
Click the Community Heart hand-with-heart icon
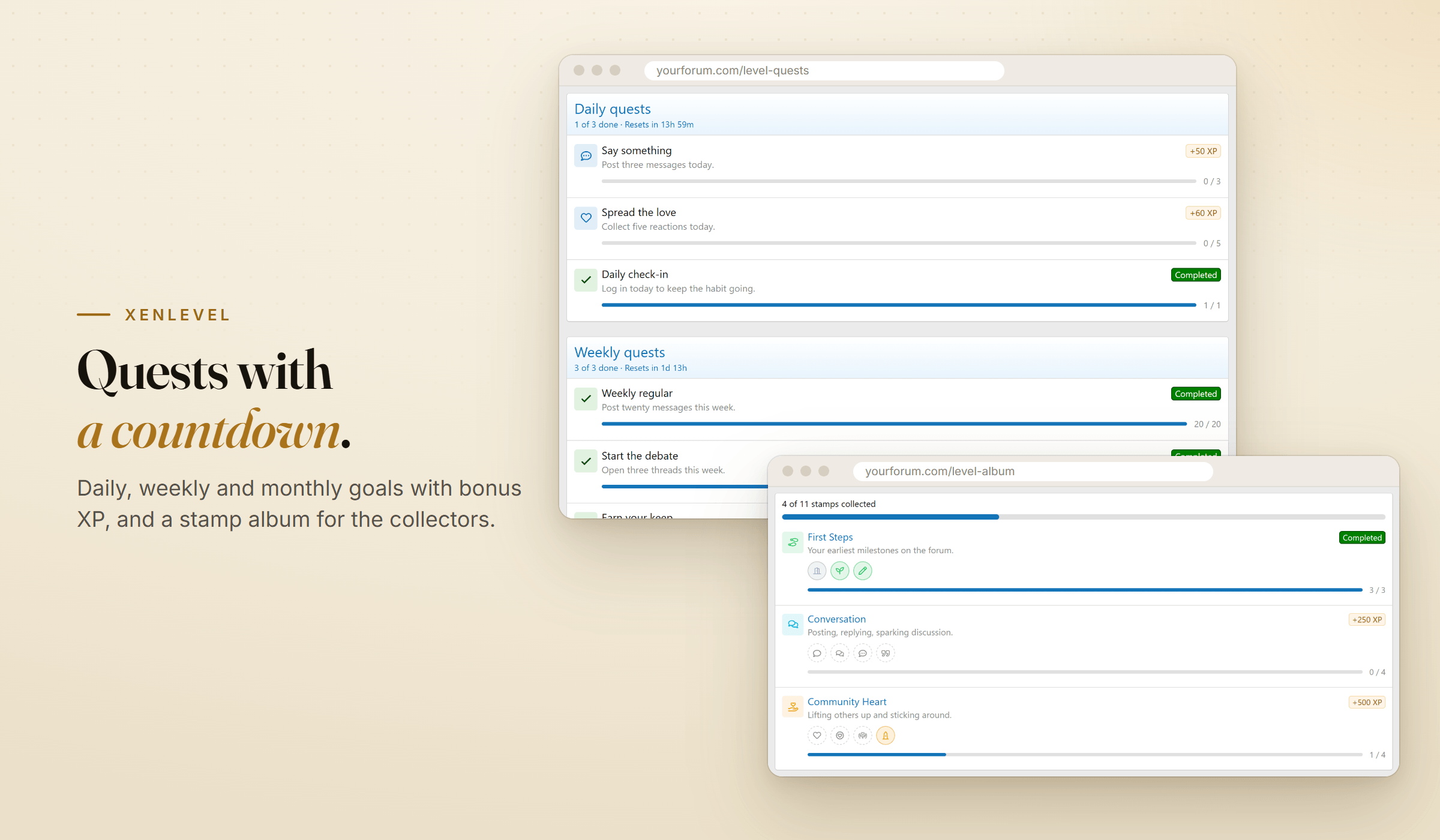click(x=793, y=707)
